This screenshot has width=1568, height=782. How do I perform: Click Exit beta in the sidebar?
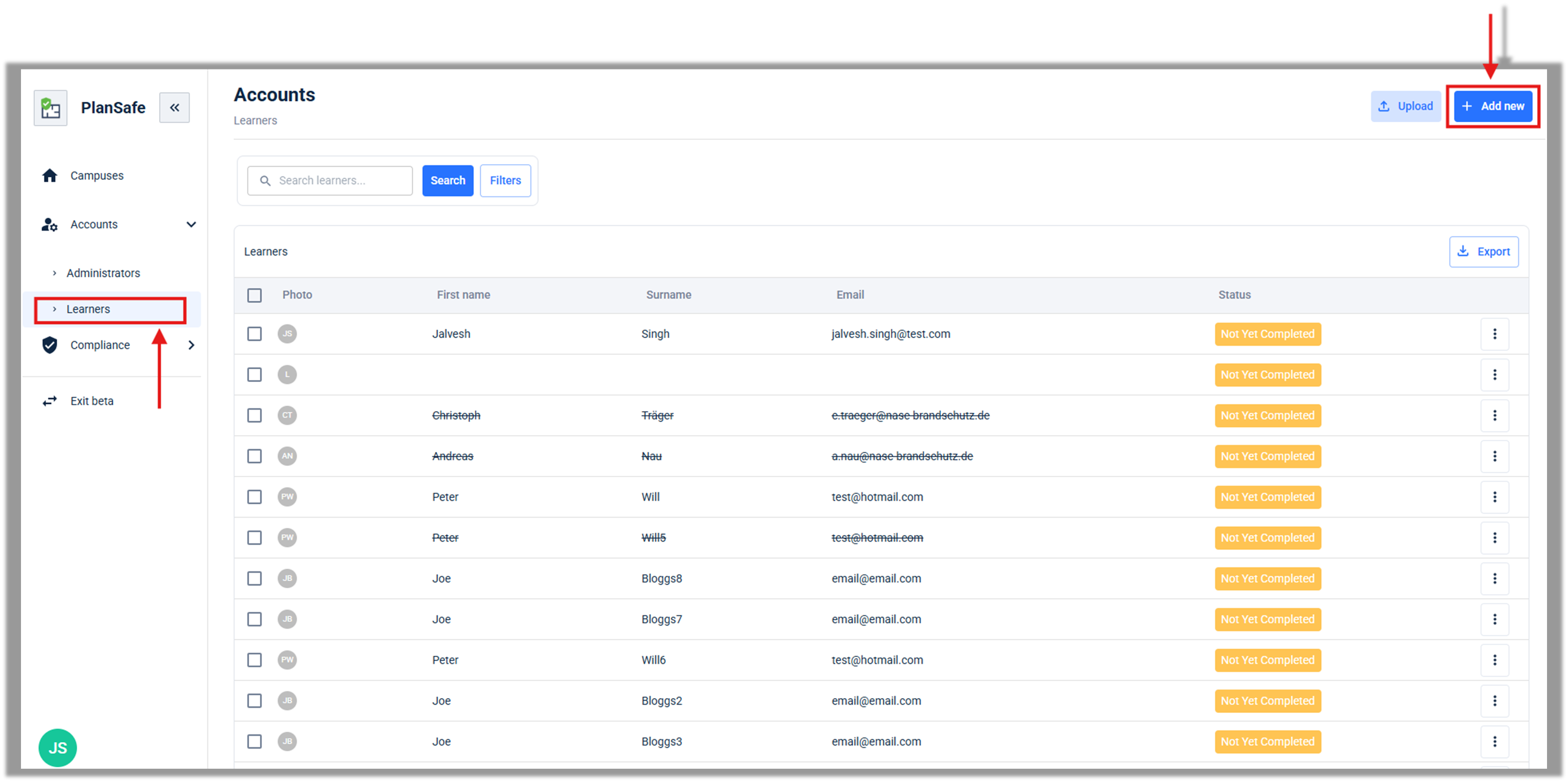[92, 401]
